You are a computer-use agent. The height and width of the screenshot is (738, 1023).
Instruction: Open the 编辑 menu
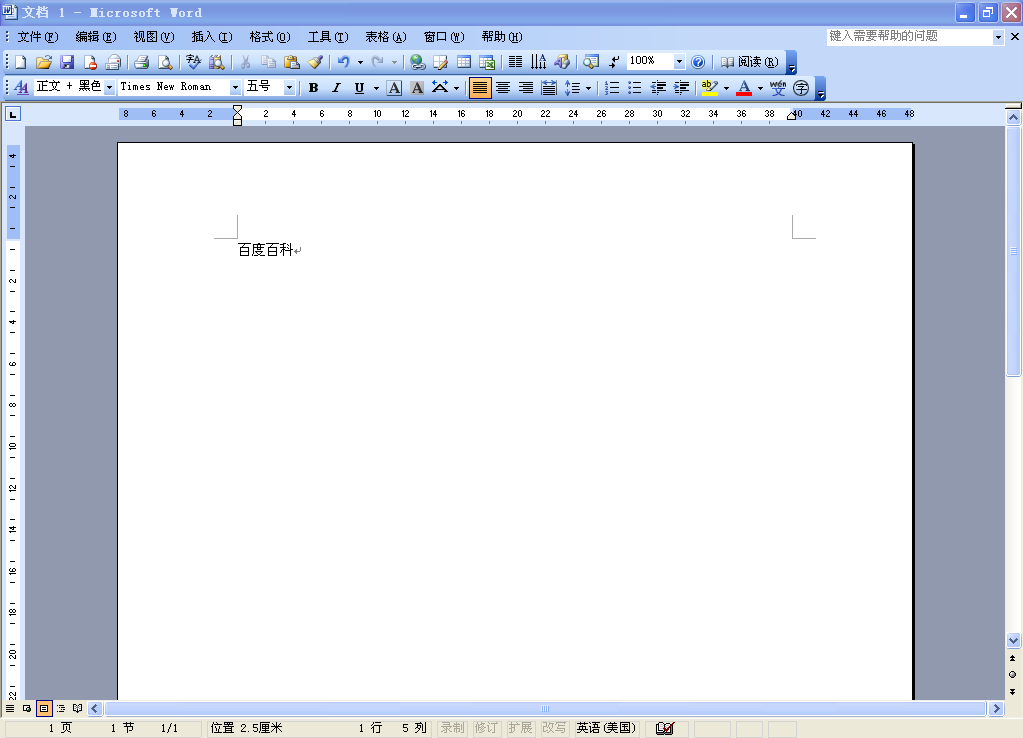[96, 37]
